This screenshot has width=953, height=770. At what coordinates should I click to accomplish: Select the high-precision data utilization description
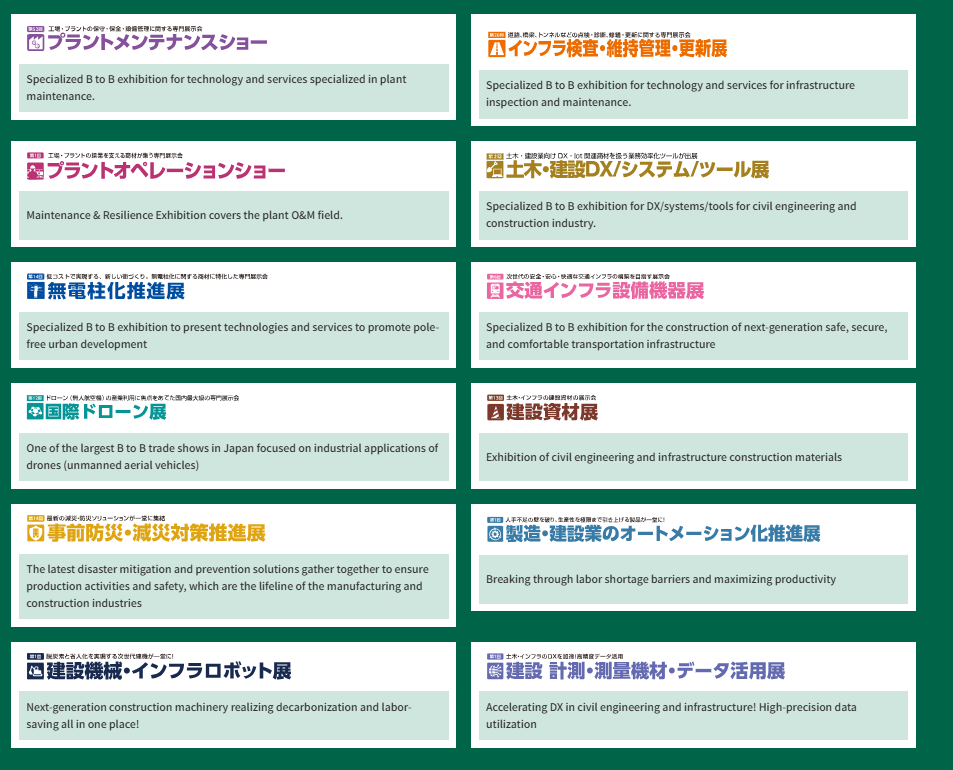tap(692, 715)
